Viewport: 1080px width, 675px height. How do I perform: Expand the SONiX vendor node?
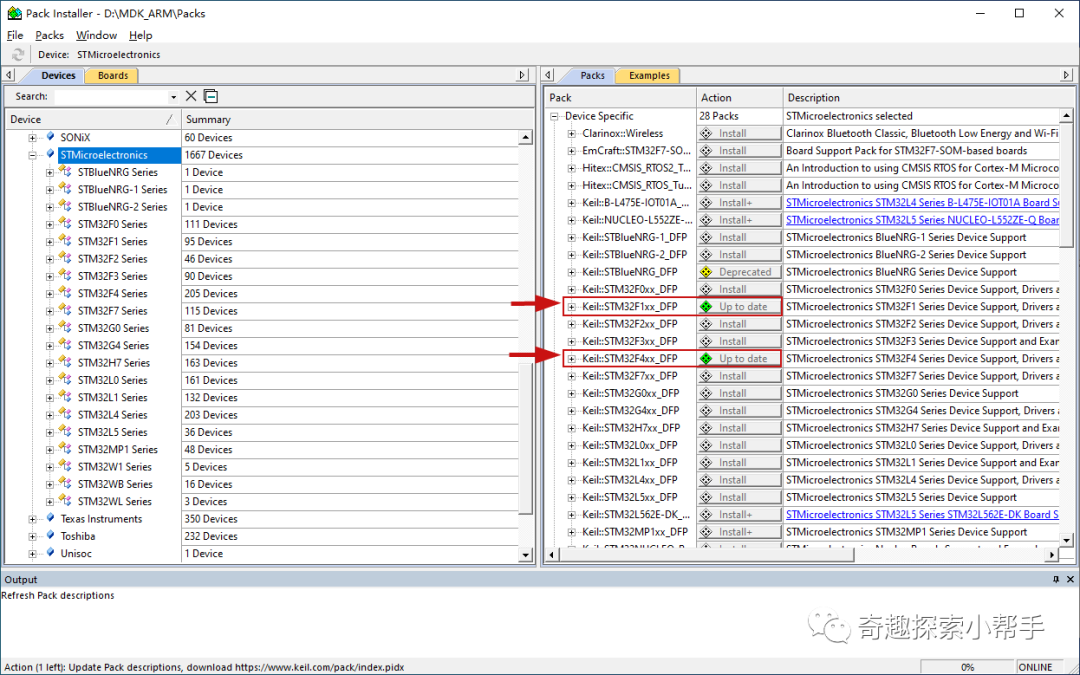32,138
